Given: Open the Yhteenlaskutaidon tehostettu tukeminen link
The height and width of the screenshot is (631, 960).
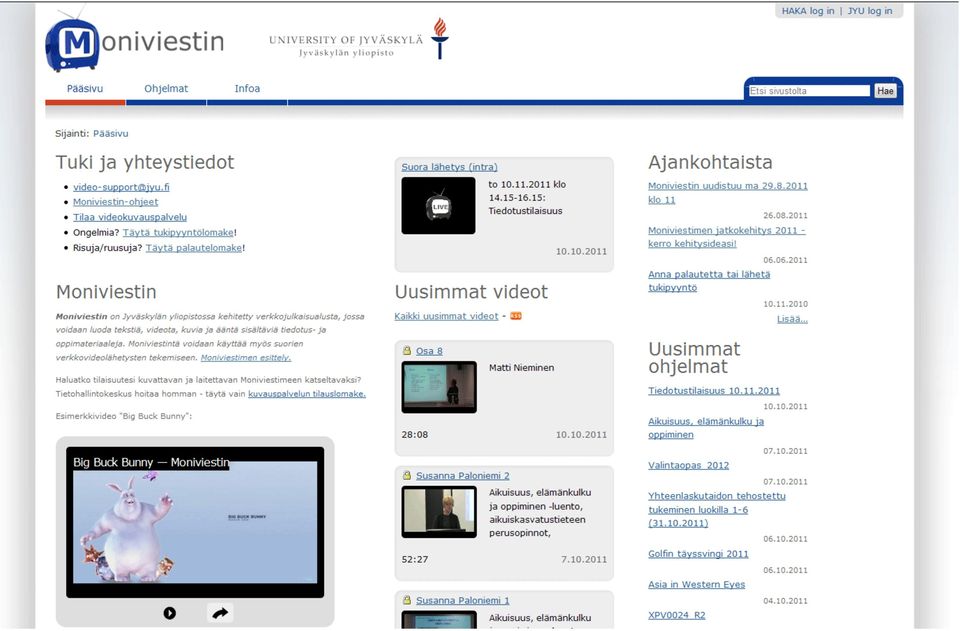Looking at the screenshot, I should pos(717,509).
